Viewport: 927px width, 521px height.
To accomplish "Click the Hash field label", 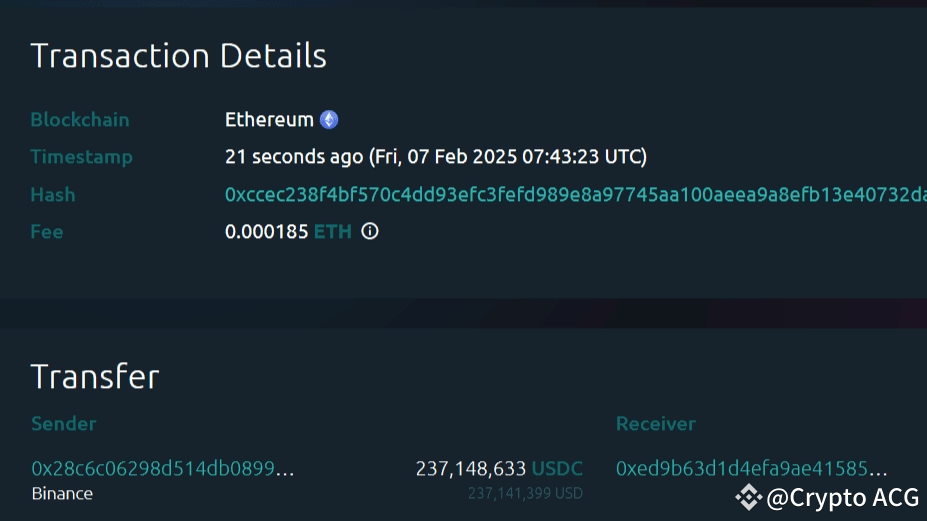I will 52,195.
